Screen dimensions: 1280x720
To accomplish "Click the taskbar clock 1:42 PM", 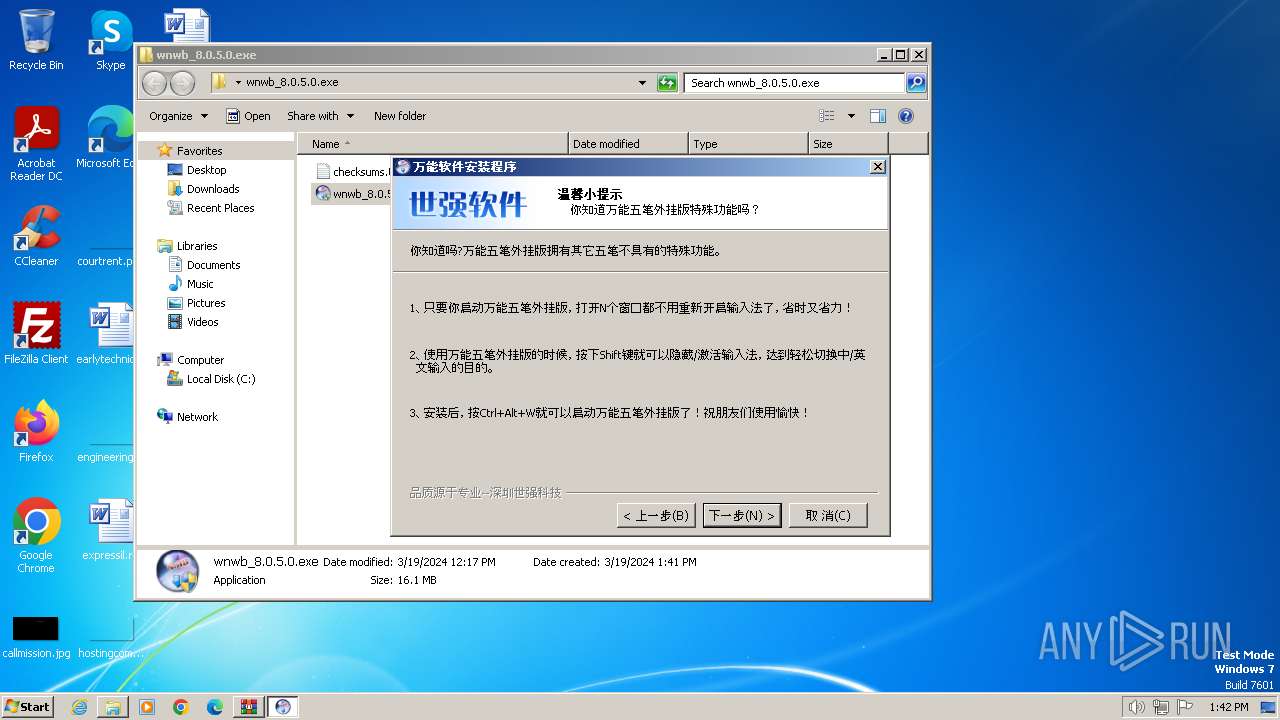I will pos(1228,707).
